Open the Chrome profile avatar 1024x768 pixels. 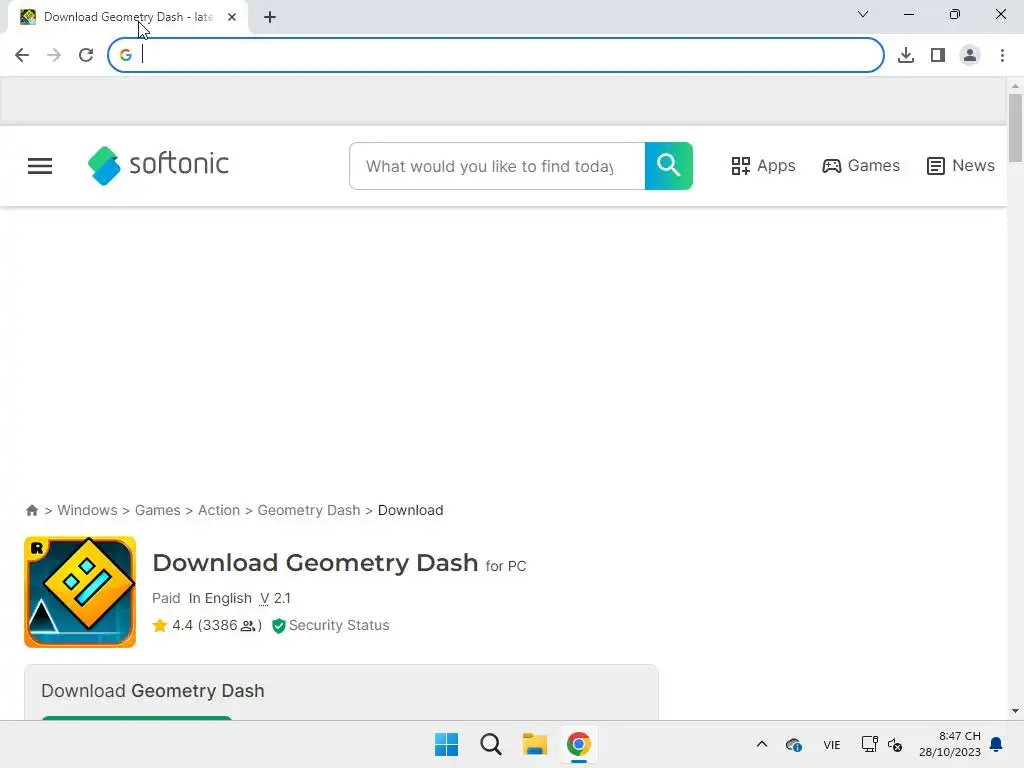click(970, 55)
